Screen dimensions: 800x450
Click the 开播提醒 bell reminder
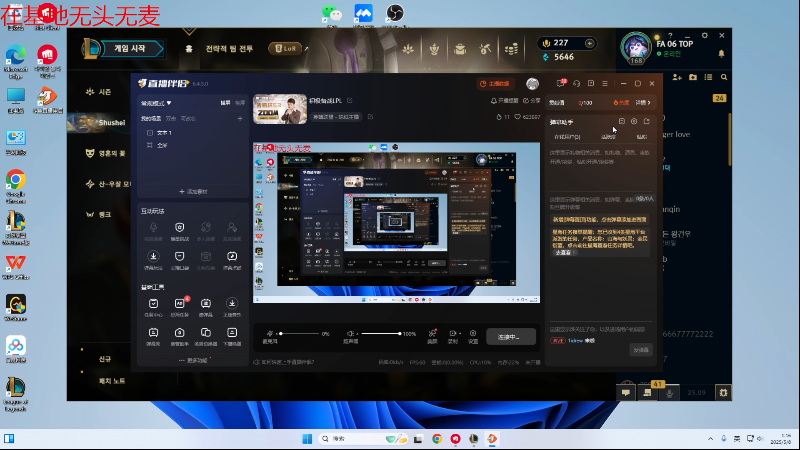point(505,101)
